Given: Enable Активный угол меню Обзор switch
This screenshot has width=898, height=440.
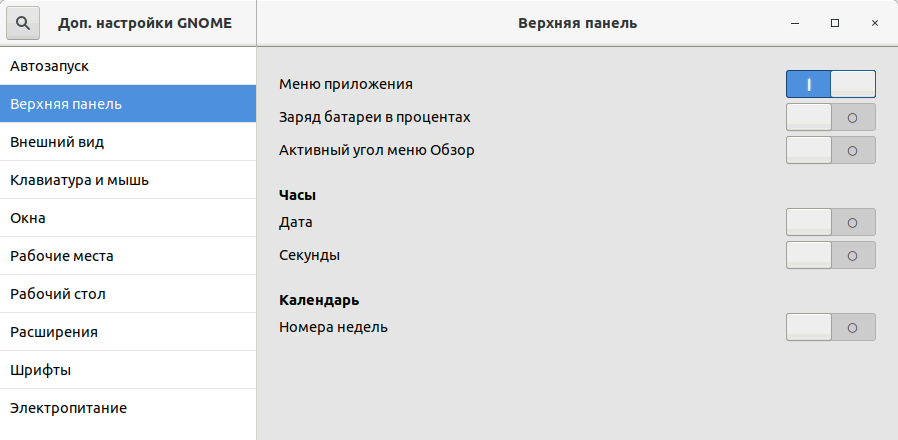Looking at the screenshot, I should [x=830, y=150].
